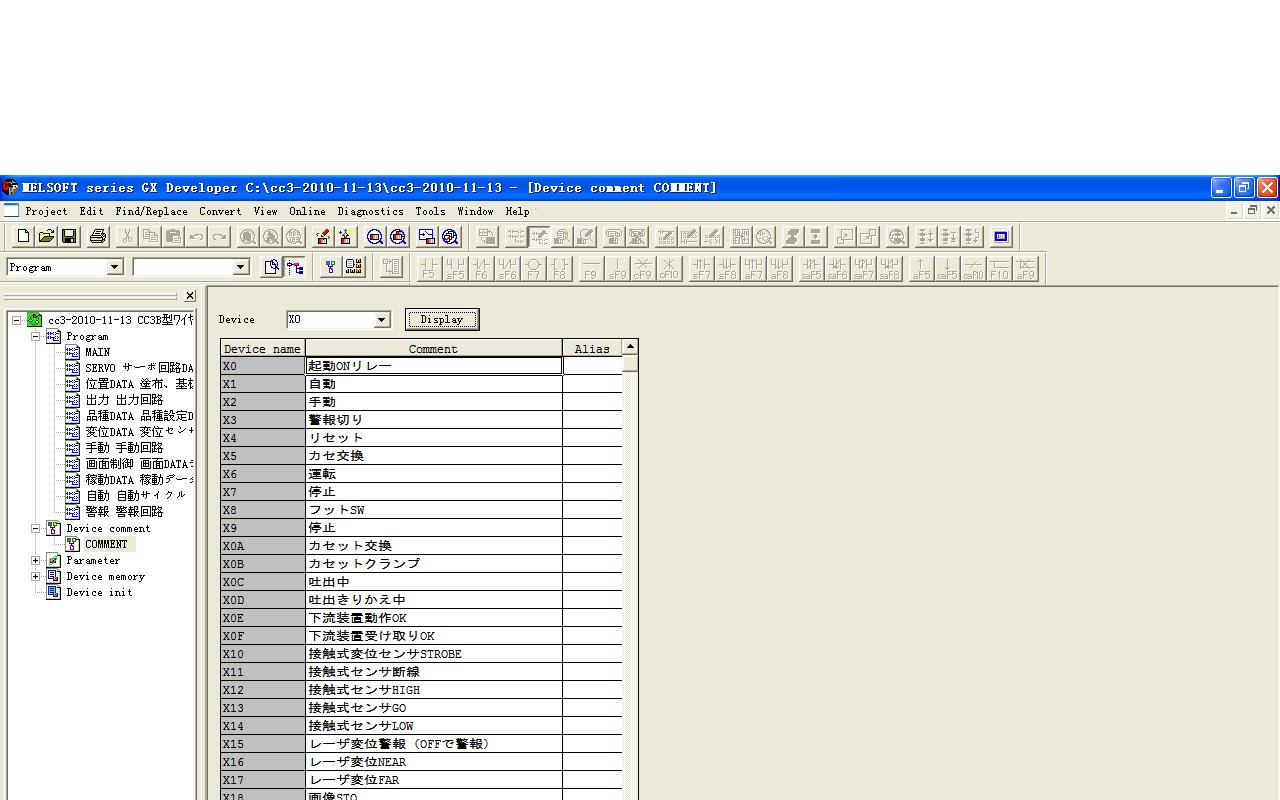Screen dimensions: 1280x800
Task: Expand the Device memory tree node
Action: [36, 577]
